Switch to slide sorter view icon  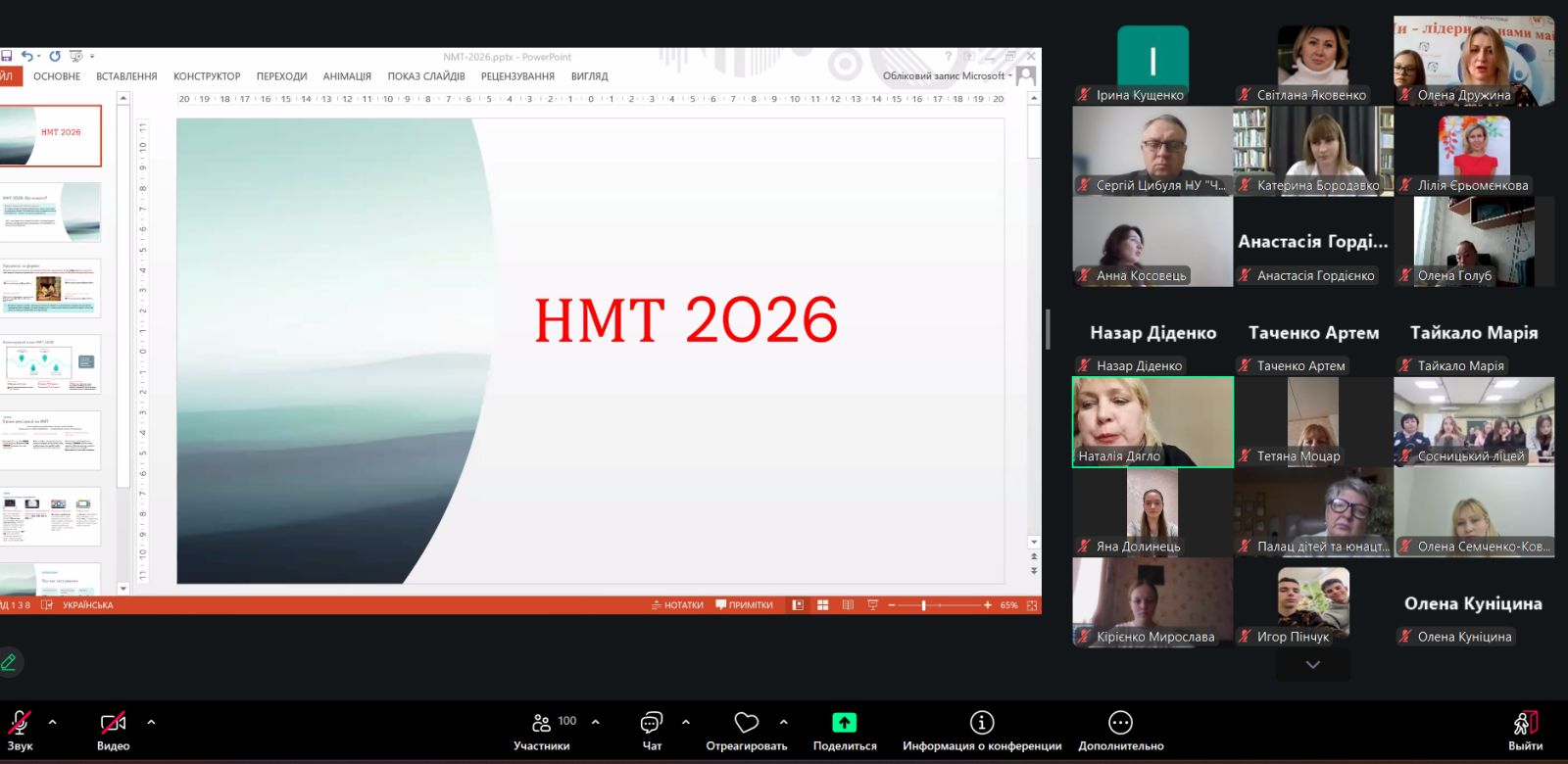[823, 605]
